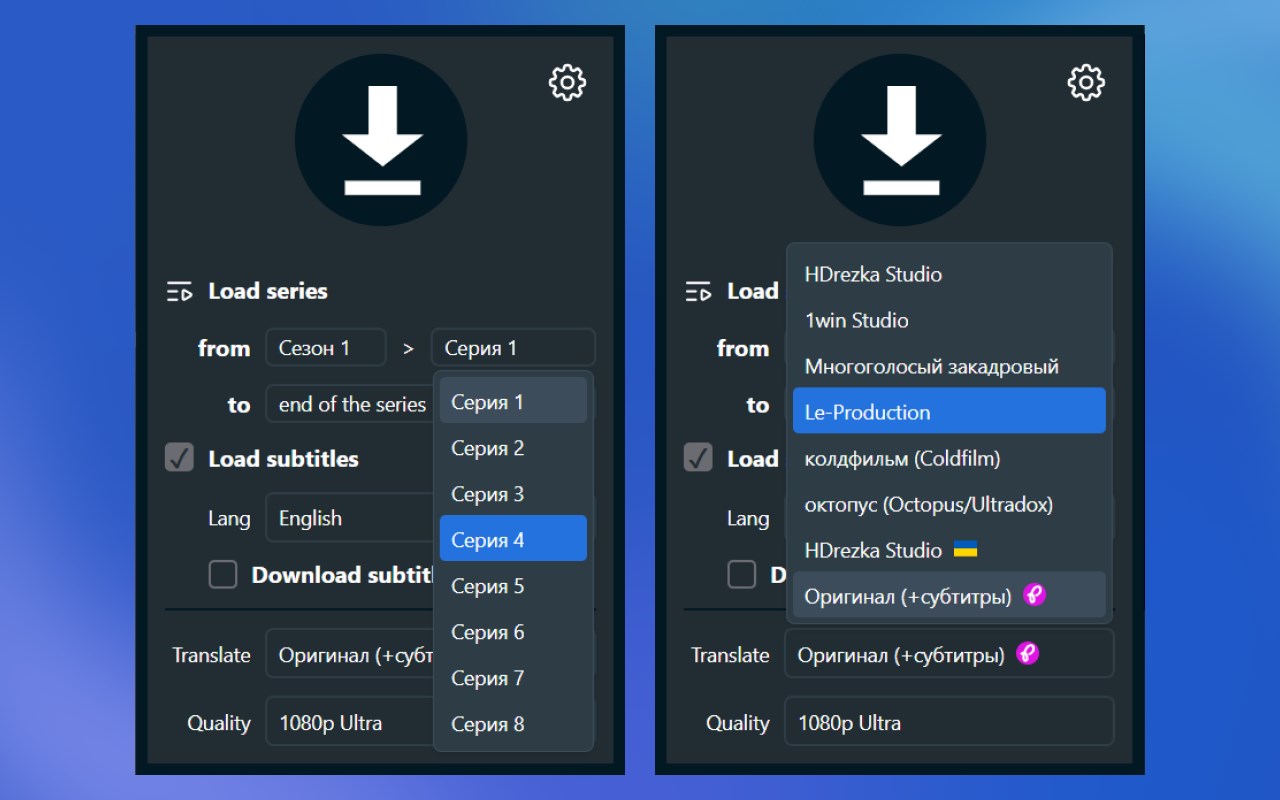1280x800 pixels.
Task: Open settings gear in left panel
Action: point(567,82)
